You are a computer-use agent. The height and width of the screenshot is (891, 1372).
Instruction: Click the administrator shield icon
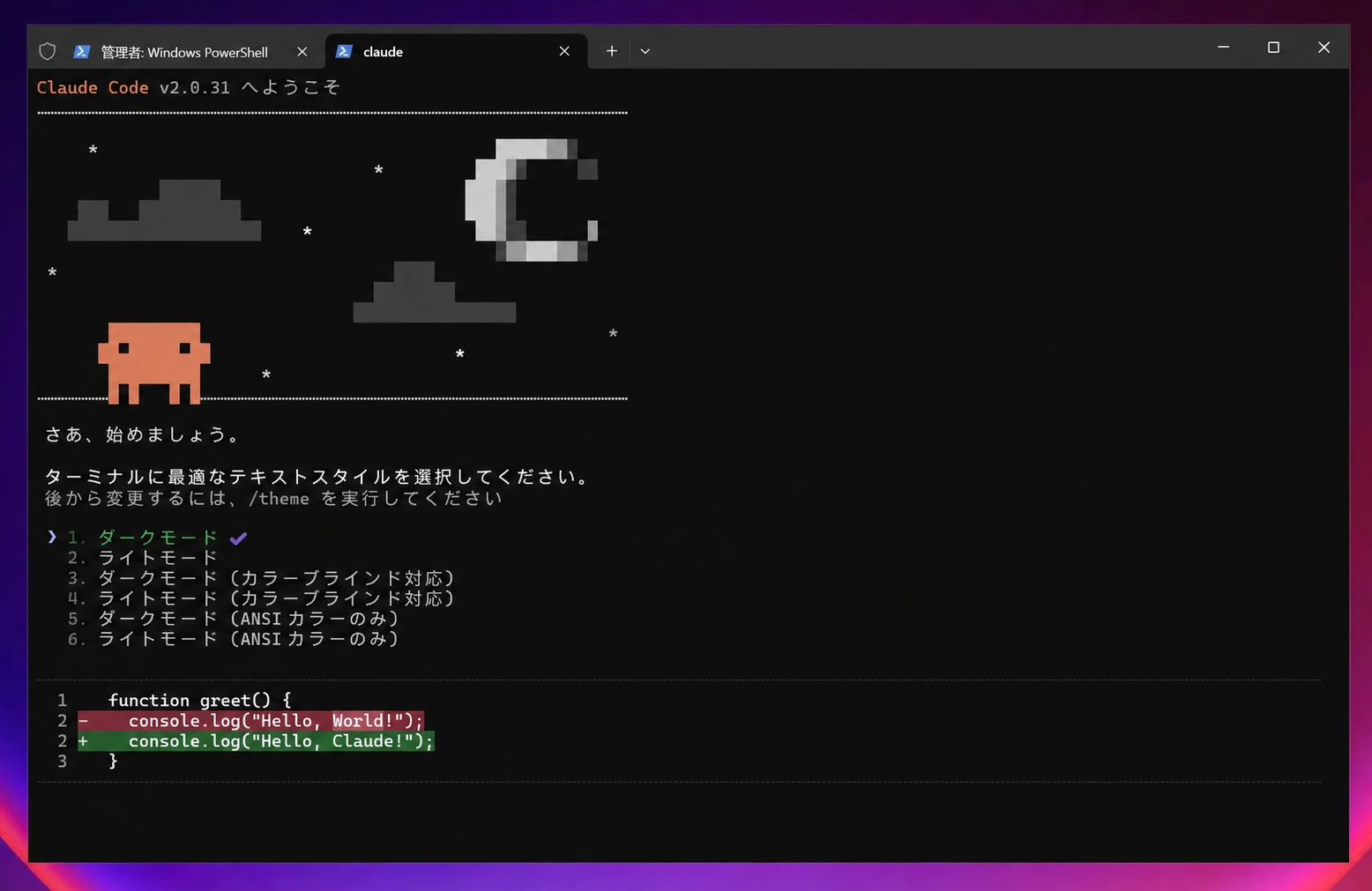(x=48, y=51)
